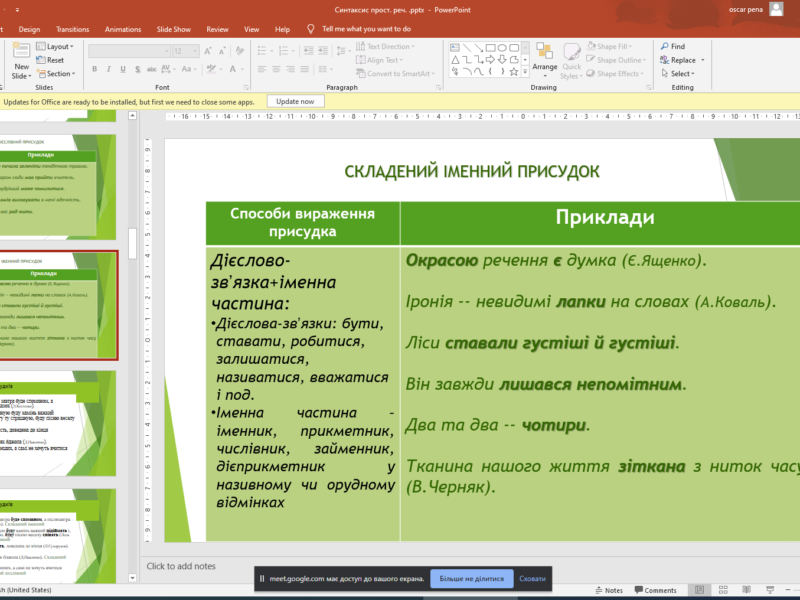Open the Section dropdown
This screenshot has width=800, height=600.
58,73
